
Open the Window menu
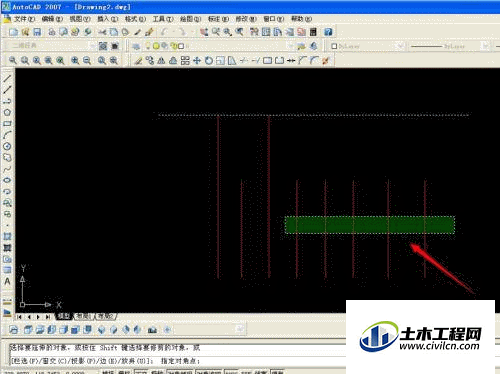[273, 19]
